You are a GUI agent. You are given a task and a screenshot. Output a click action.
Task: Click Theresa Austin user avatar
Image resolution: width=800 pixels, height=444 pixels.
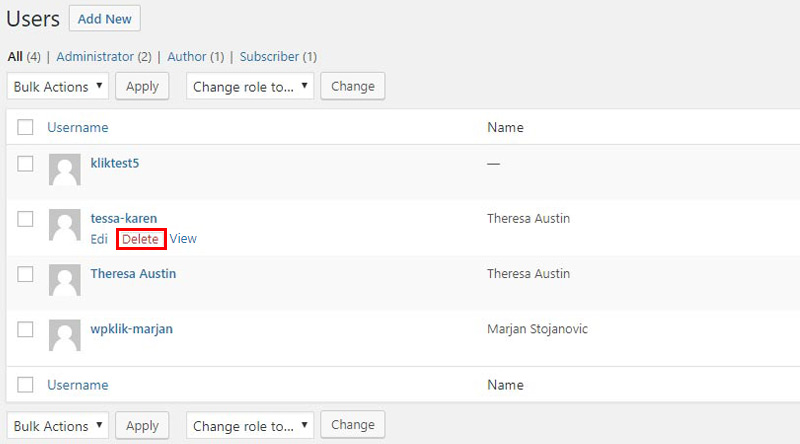[65, 280]
